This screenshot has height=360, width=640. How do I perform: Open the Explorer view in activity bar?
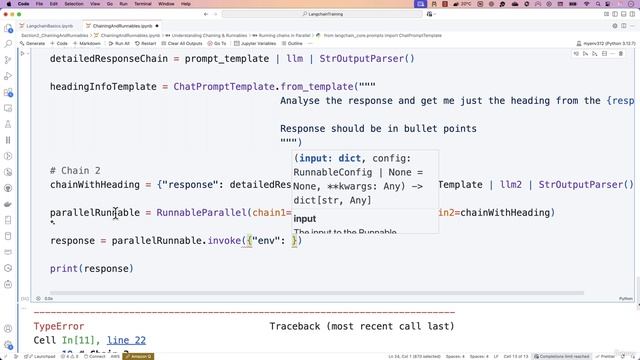(8, 28)
